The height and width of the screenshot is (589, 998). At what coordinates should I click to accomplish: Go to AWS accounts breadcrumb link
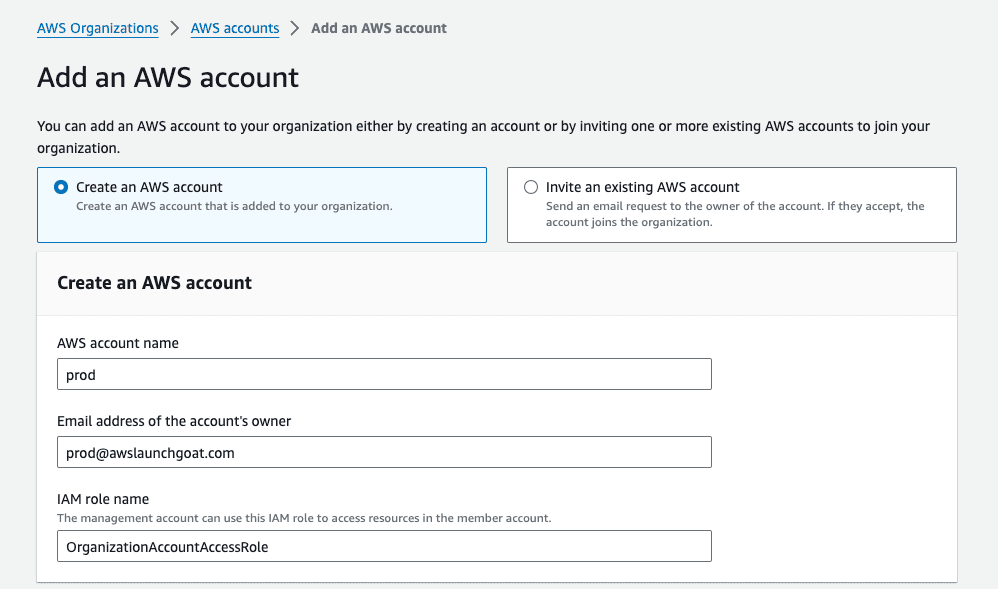click(235, 28)
